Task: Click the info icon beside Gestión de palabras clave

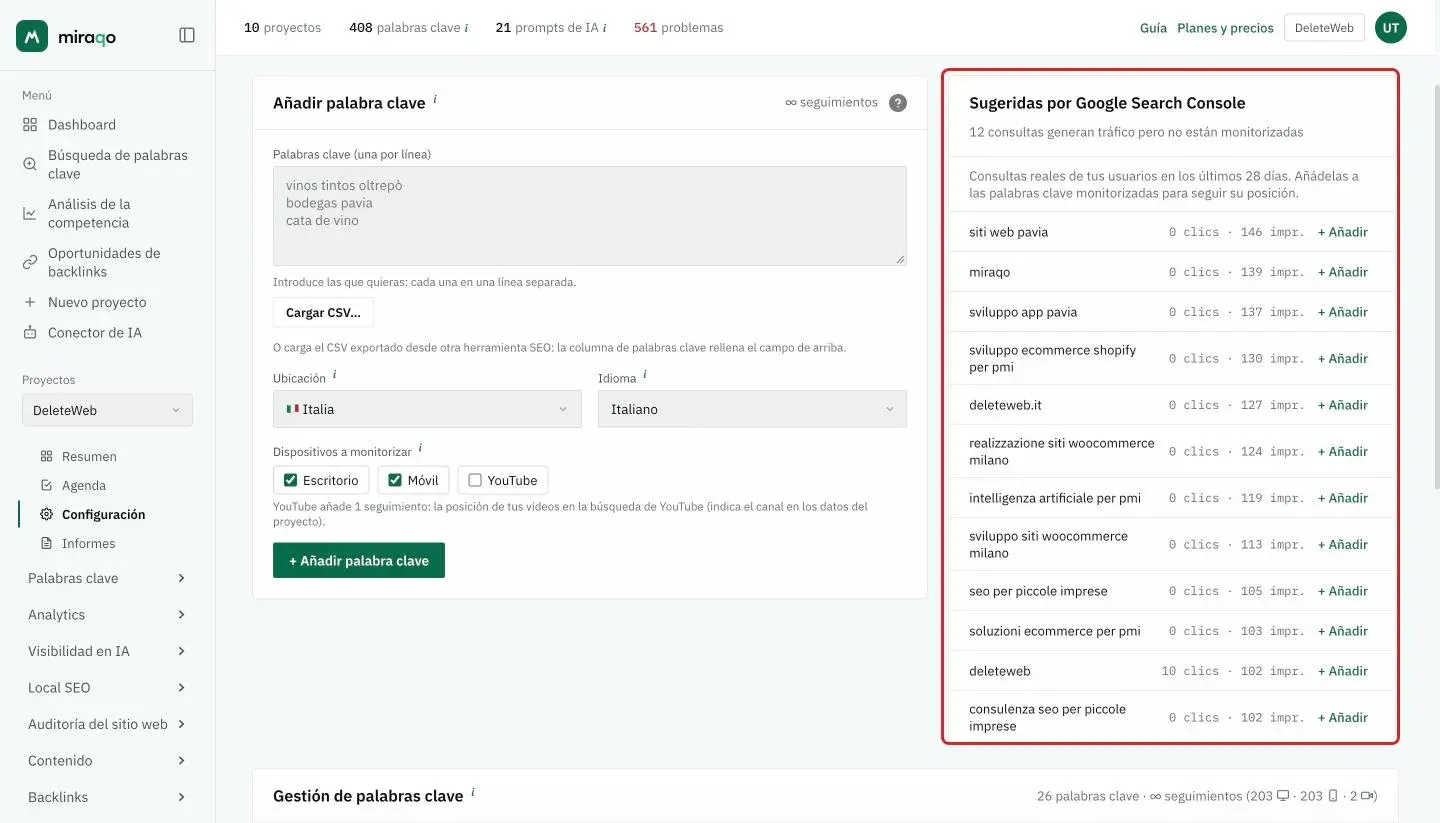Action: point(473,792)
